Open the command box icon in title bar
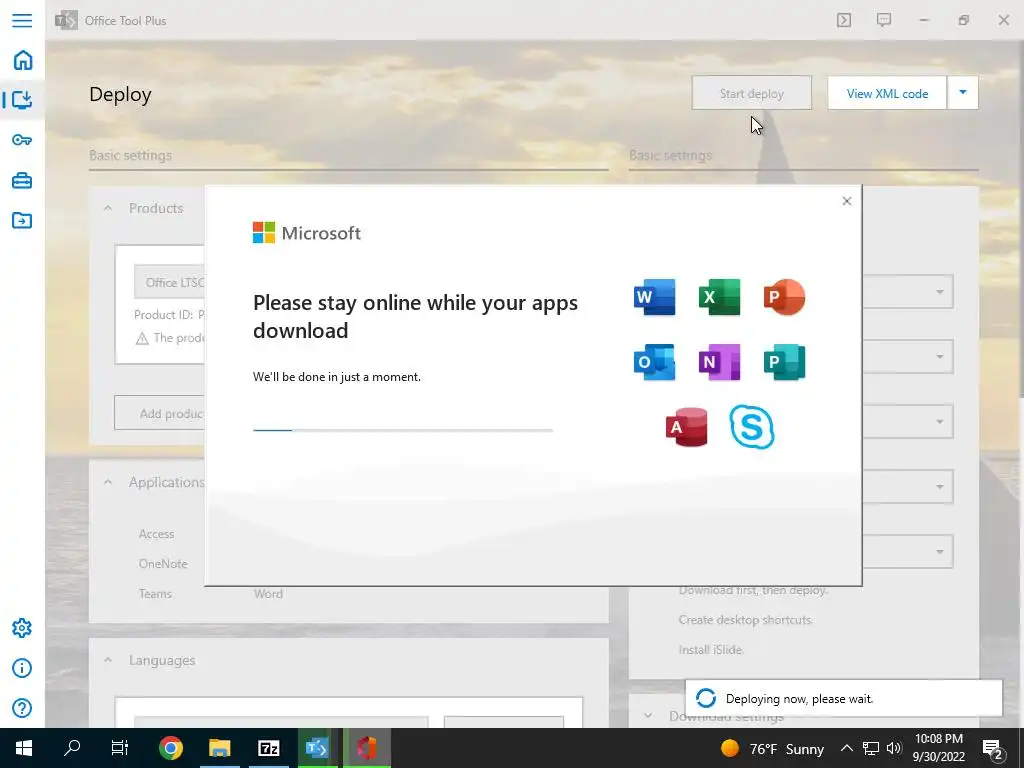This screenshot has height=768, width=1024. [x=844, y=20]
